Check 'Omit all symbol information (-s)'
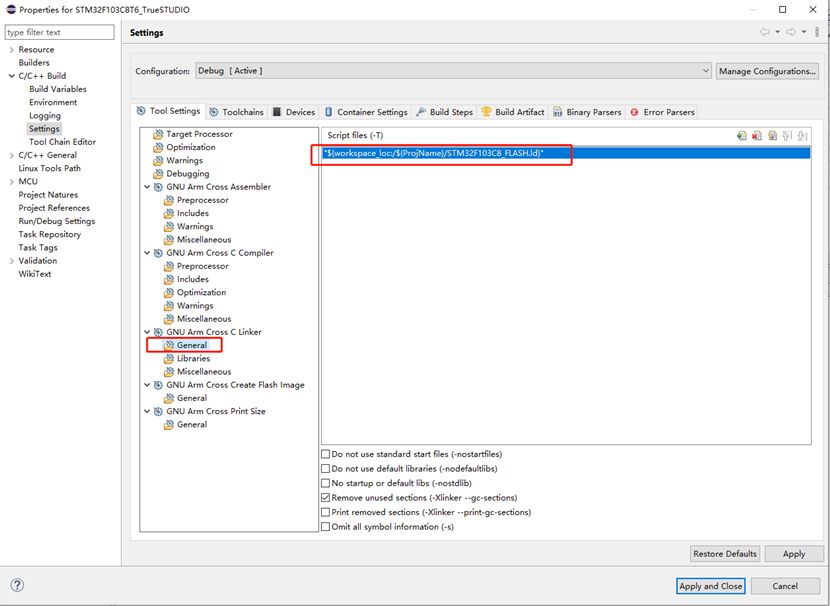Viewport: 830px width, 606px height. coord(325,526)
